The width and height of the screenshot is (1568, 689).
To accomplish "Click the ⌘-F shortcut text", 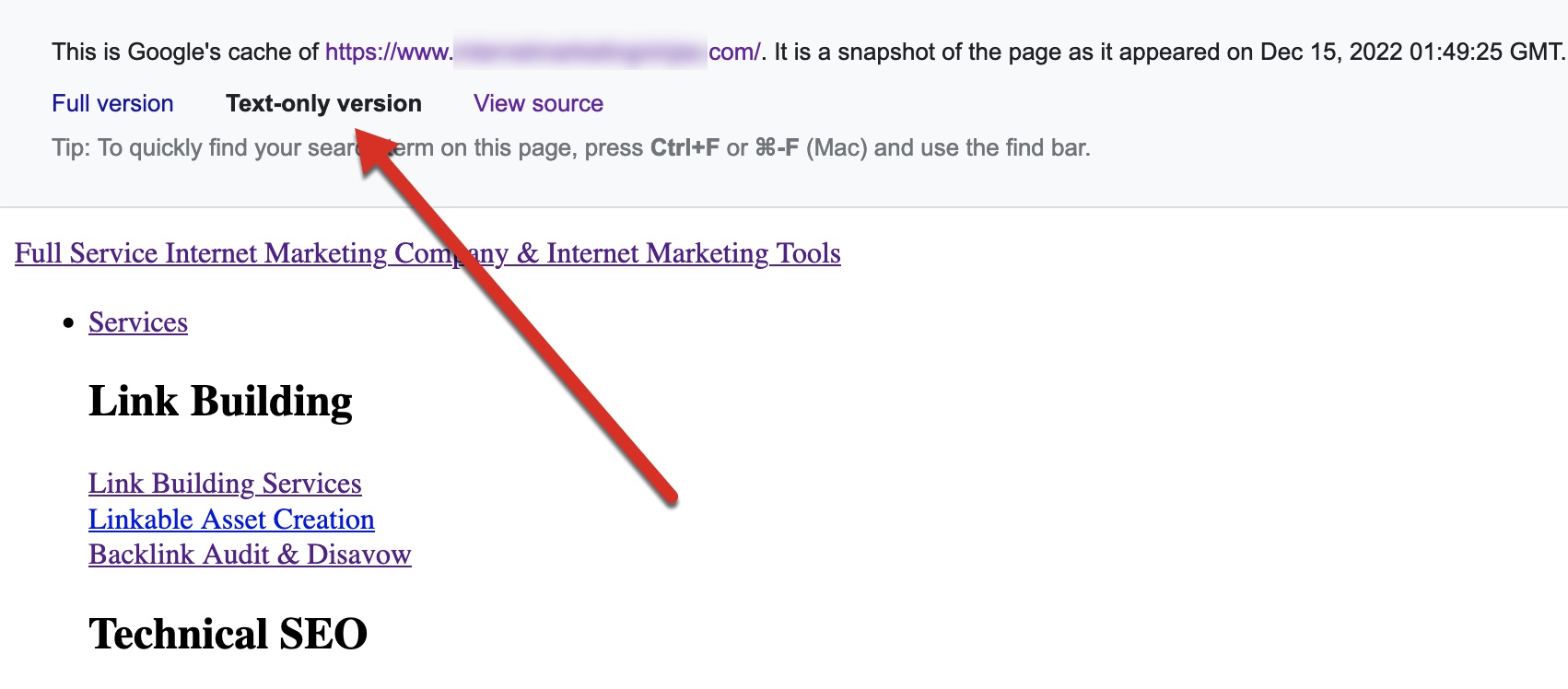I will 777,147.
